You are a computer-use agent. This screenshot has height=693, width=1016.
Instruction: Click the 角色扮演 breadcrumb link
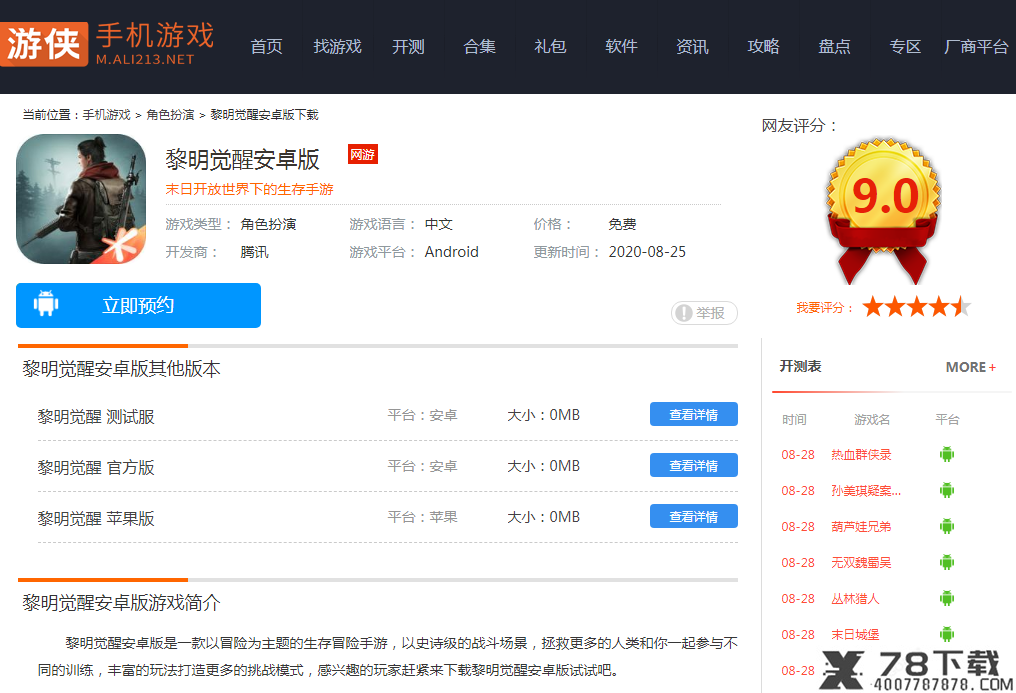click(170, 115)
